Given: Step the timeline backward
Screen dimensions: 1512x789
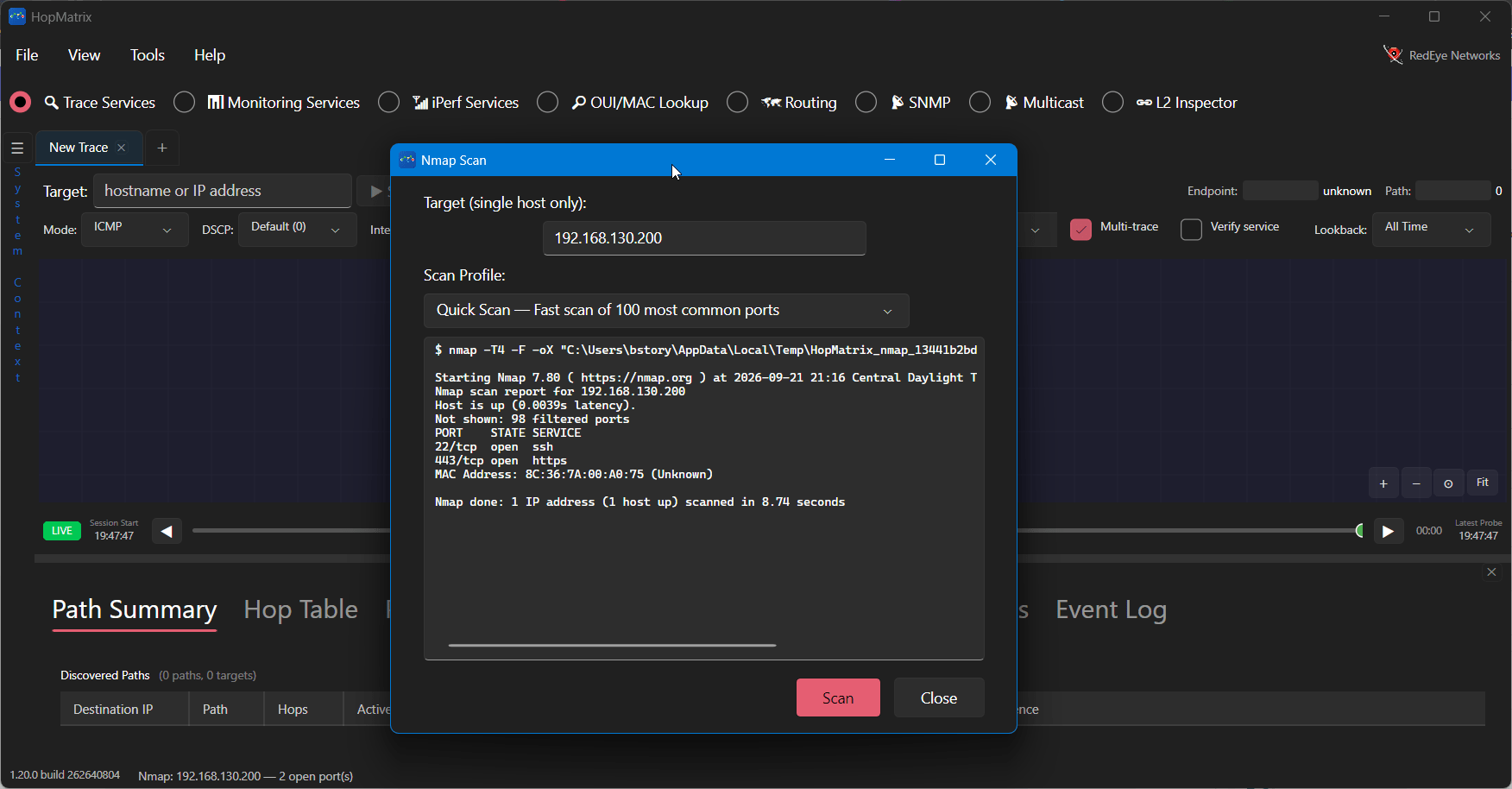Looking at the screenshot, I should click(x=167, y=531).
